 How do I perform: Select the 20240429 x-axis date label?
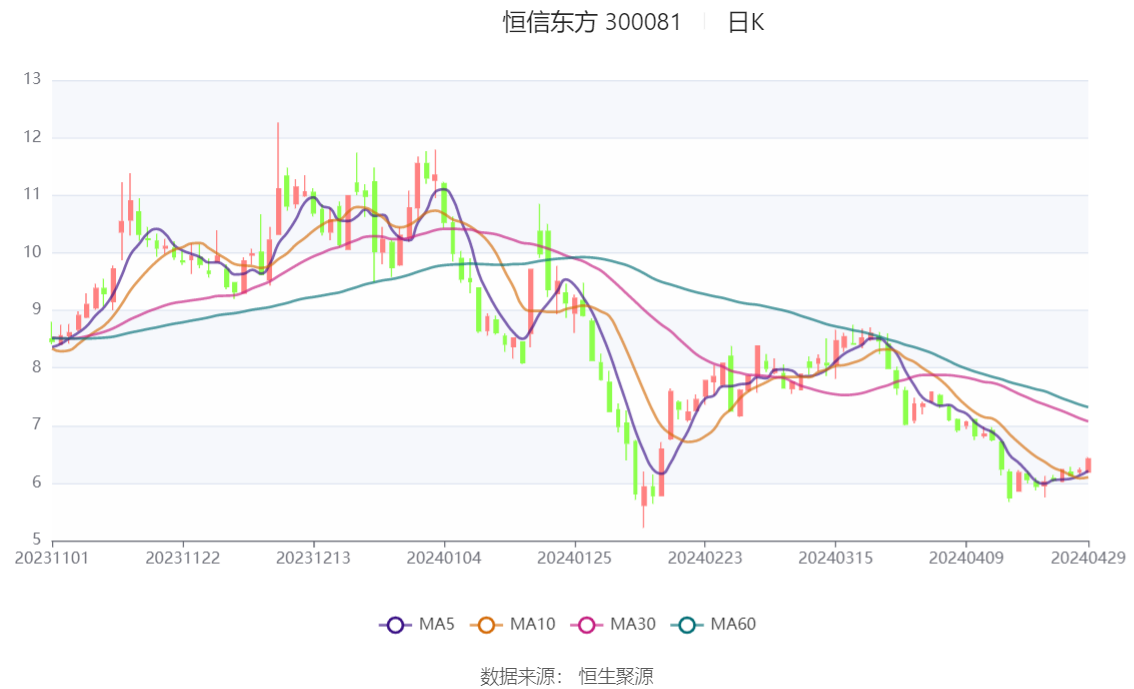[x=1088, y=558]
